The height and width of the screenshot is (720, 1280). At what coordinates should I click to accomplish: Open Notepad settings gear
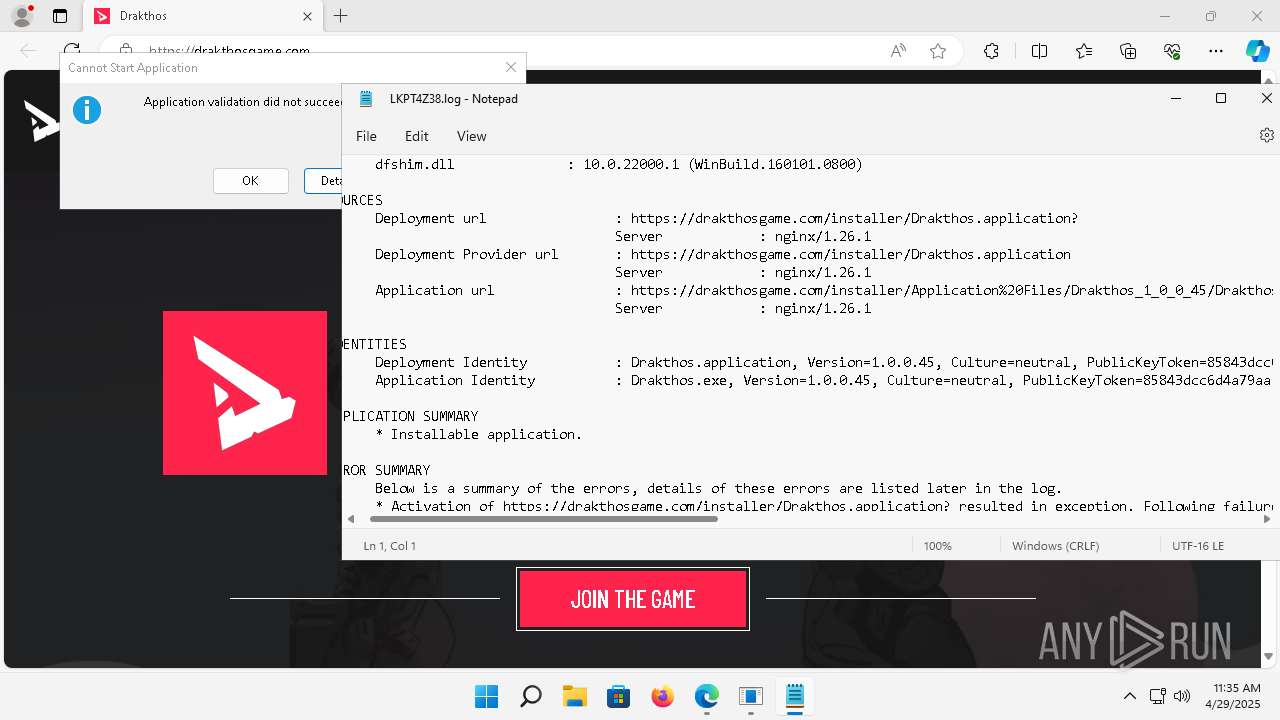pyautogui.click(x=1267, y=135)
